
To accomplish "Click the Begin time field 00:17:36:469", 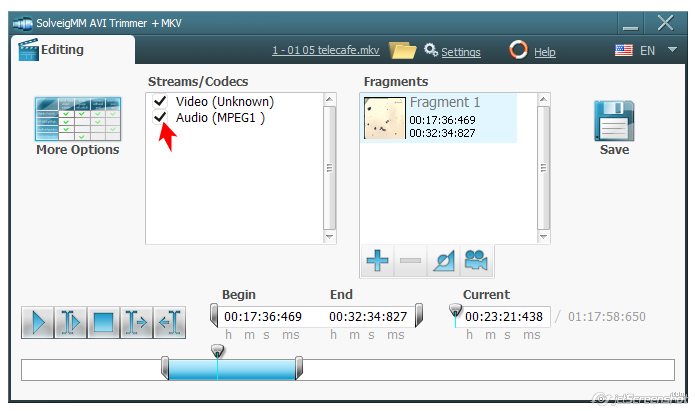I will pyautogui.click(x=263, y=317).
